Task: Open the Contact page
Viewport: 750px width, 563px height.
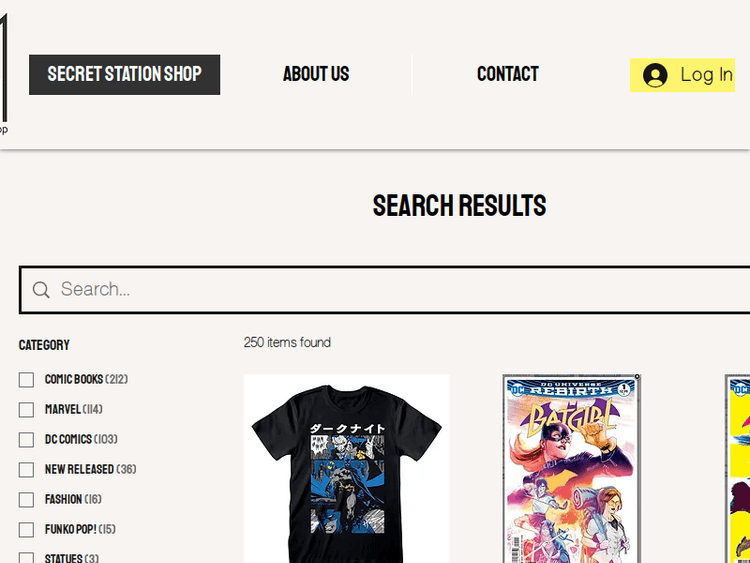Action: click(x=507, y=74)
